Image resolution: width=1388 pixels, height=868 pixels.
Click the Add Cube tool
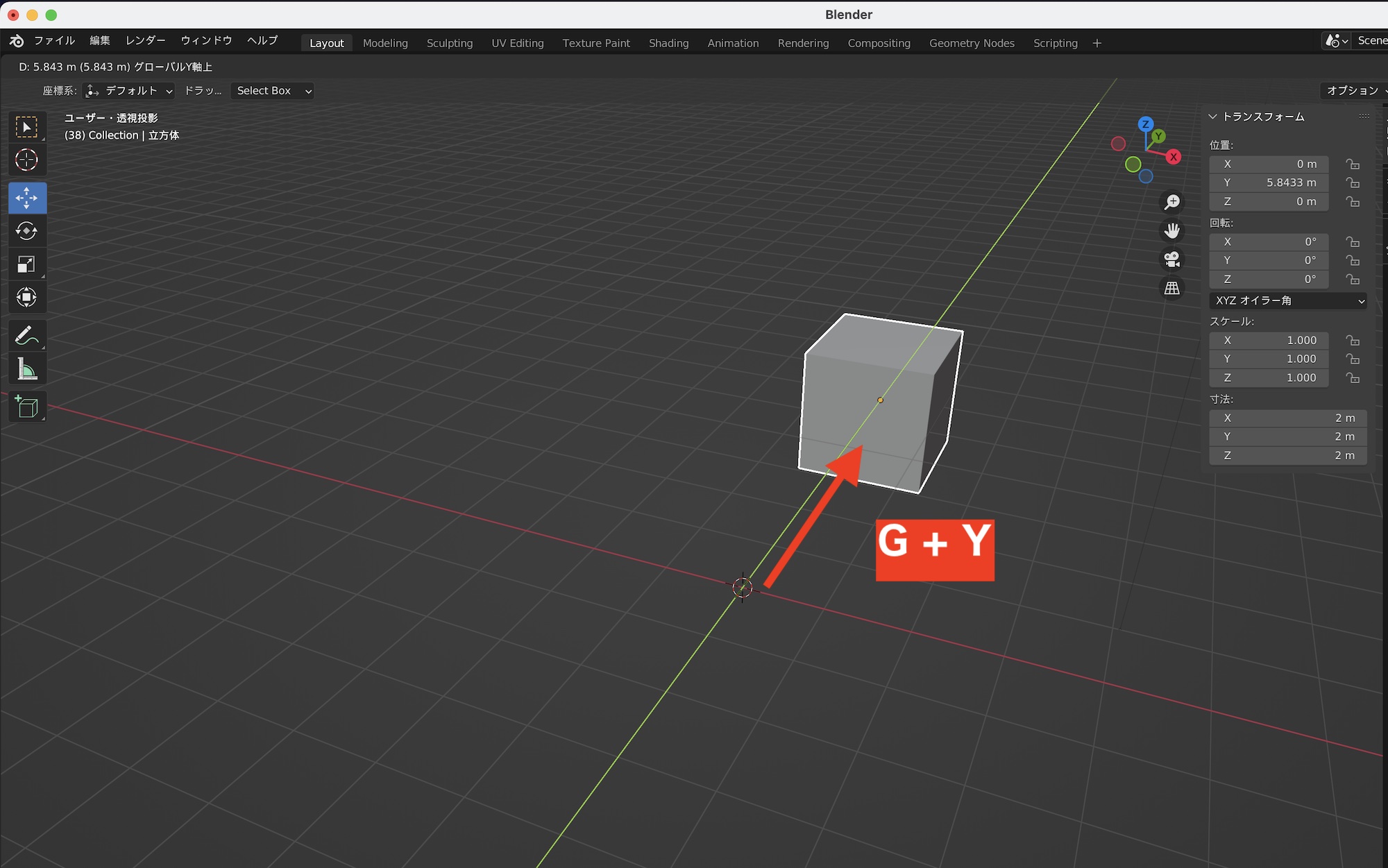[26, 407]
